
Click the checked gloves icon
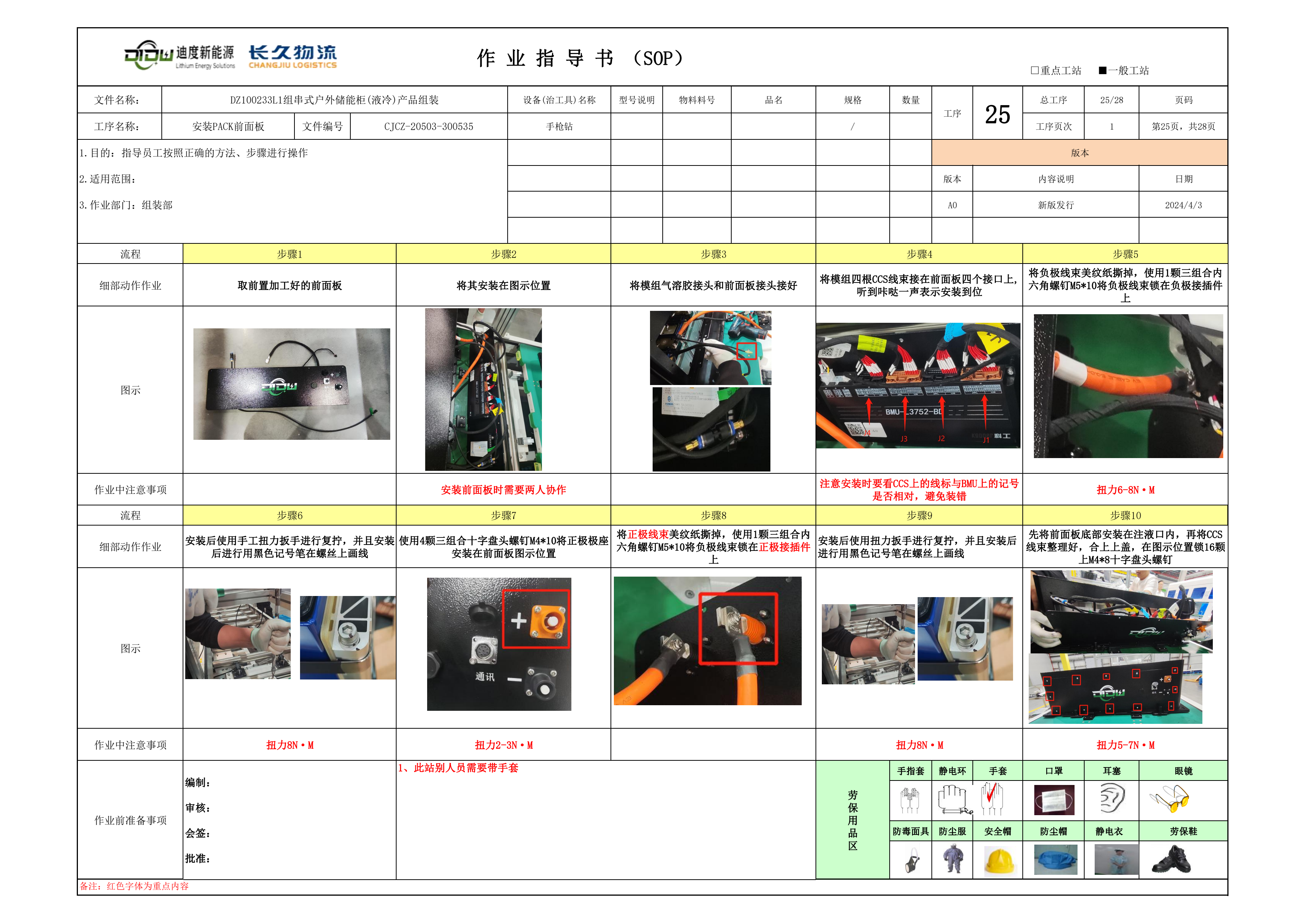(x=992, y=799)
